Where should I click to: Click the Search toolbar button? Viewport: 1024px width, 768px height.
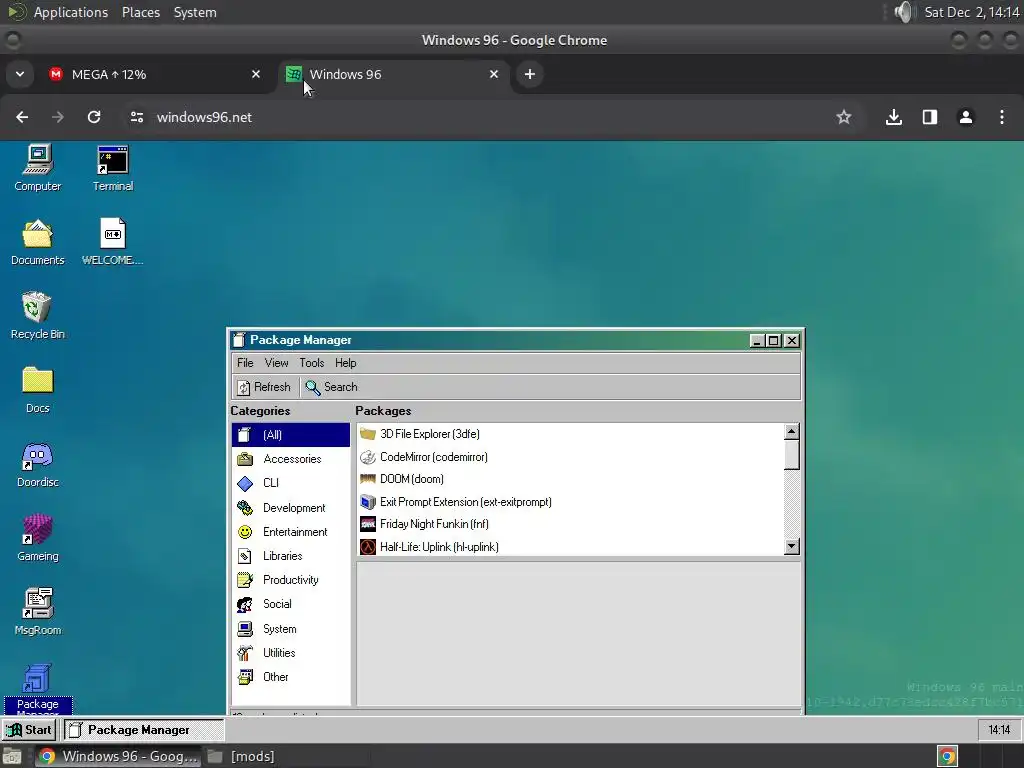(331, 387)
